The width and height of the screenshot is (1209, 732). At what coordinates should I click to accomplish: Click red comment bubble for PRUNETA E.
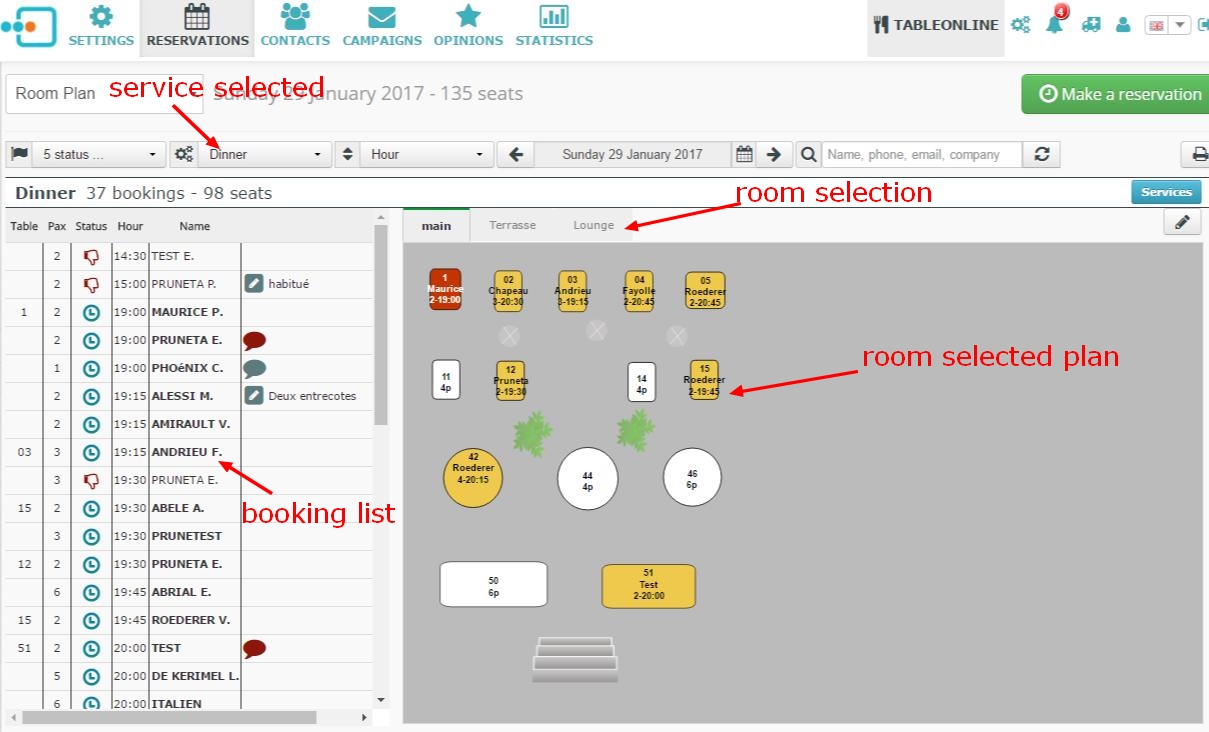click(254, 340)
